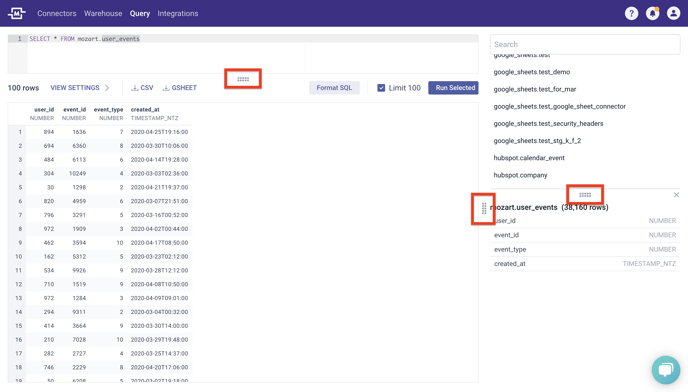Viewport: 688px width, 392px height.
Task: Select cell 2020-04-20T17:06:00
Action: [x=159, y=367]
